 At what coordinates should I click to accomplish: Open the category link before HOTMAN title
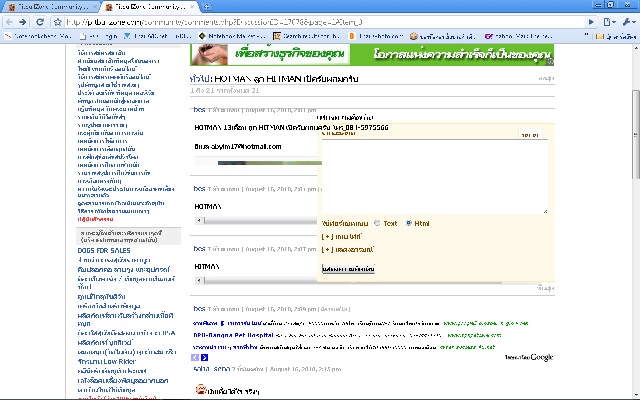pos(200,79)
